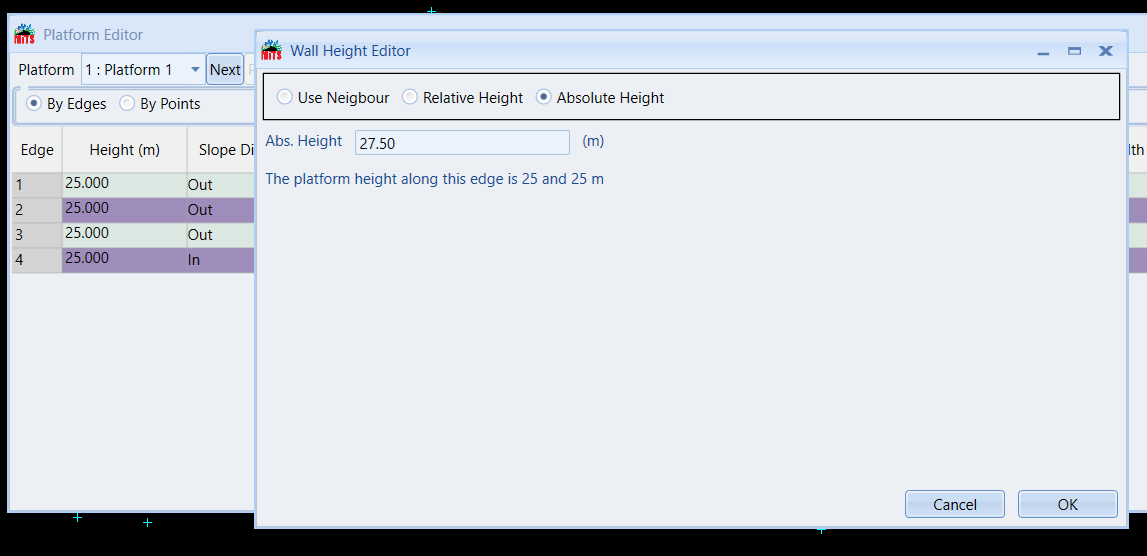Click the Abs. Height input field
This screenshot has height=556, width=1147.
[462, 143]
